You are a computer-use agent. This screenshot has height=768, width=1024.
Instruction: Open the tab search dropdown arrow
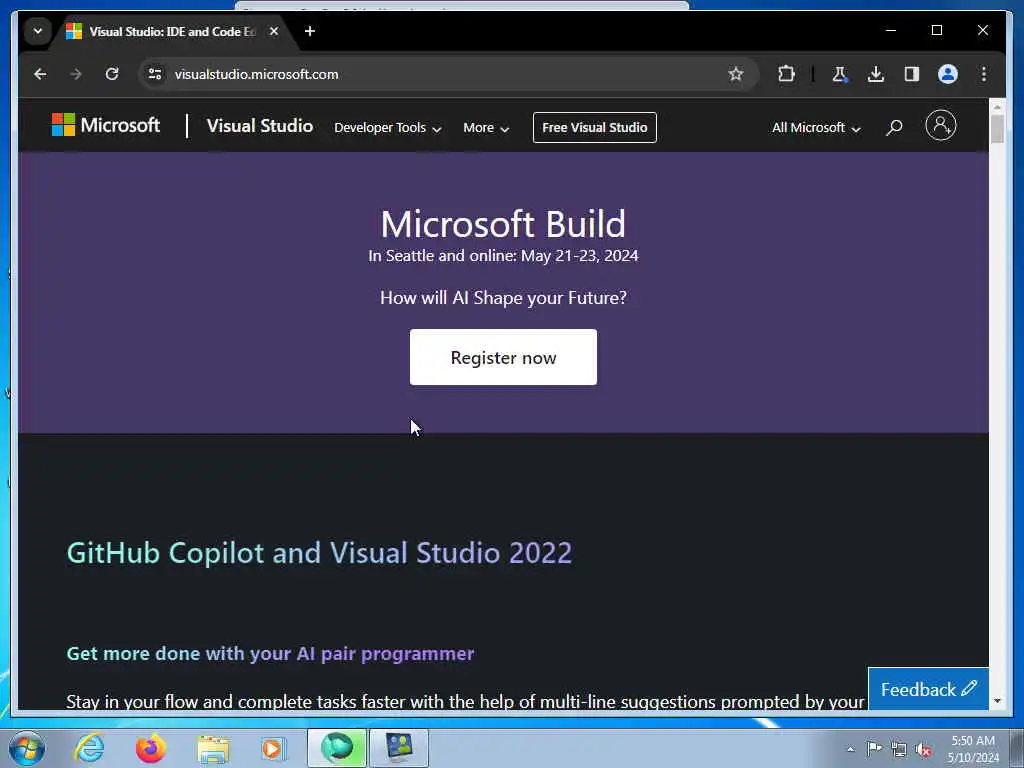[x=38, y=31]
